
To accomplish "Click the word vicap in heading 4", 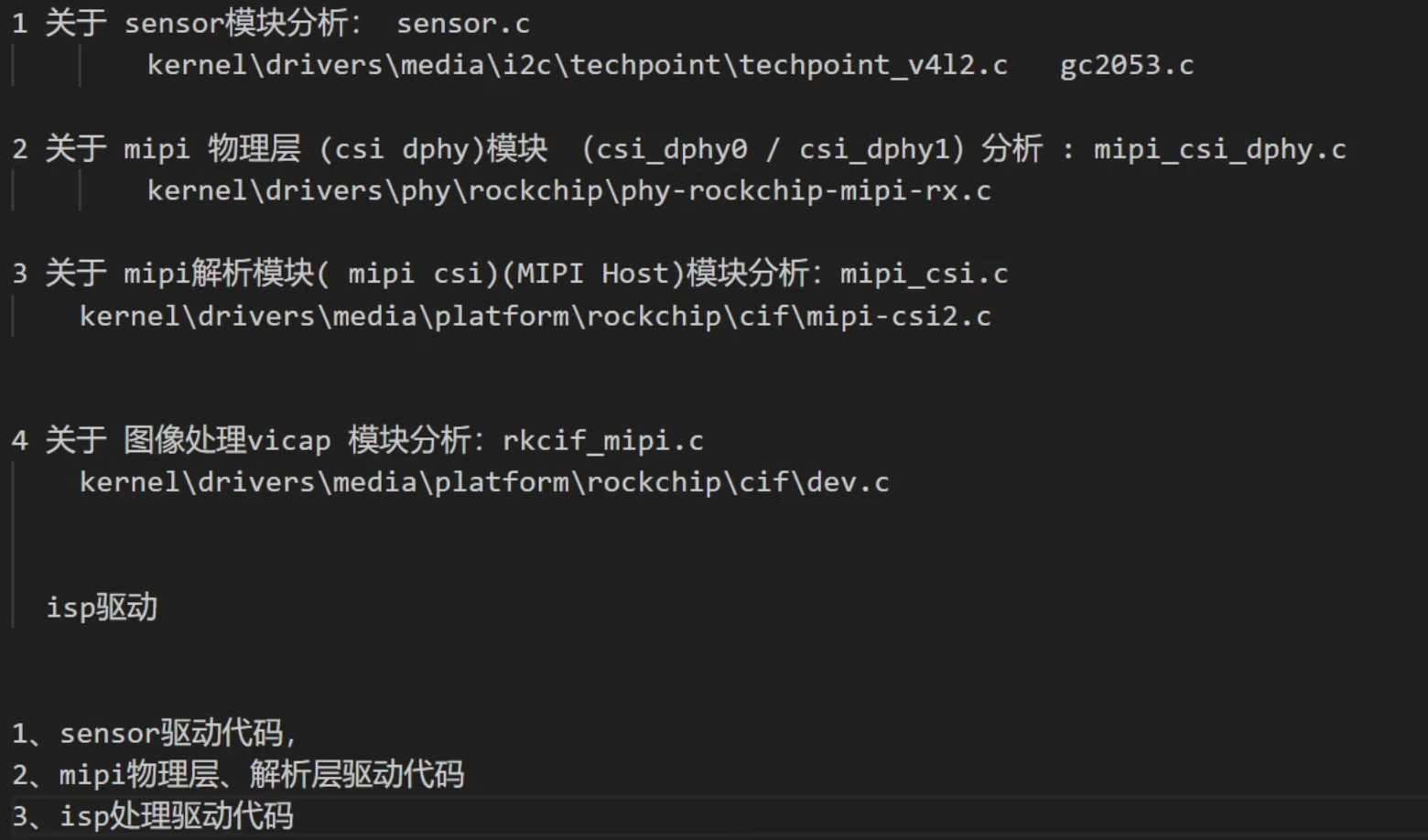I will (x=288, y=441).
